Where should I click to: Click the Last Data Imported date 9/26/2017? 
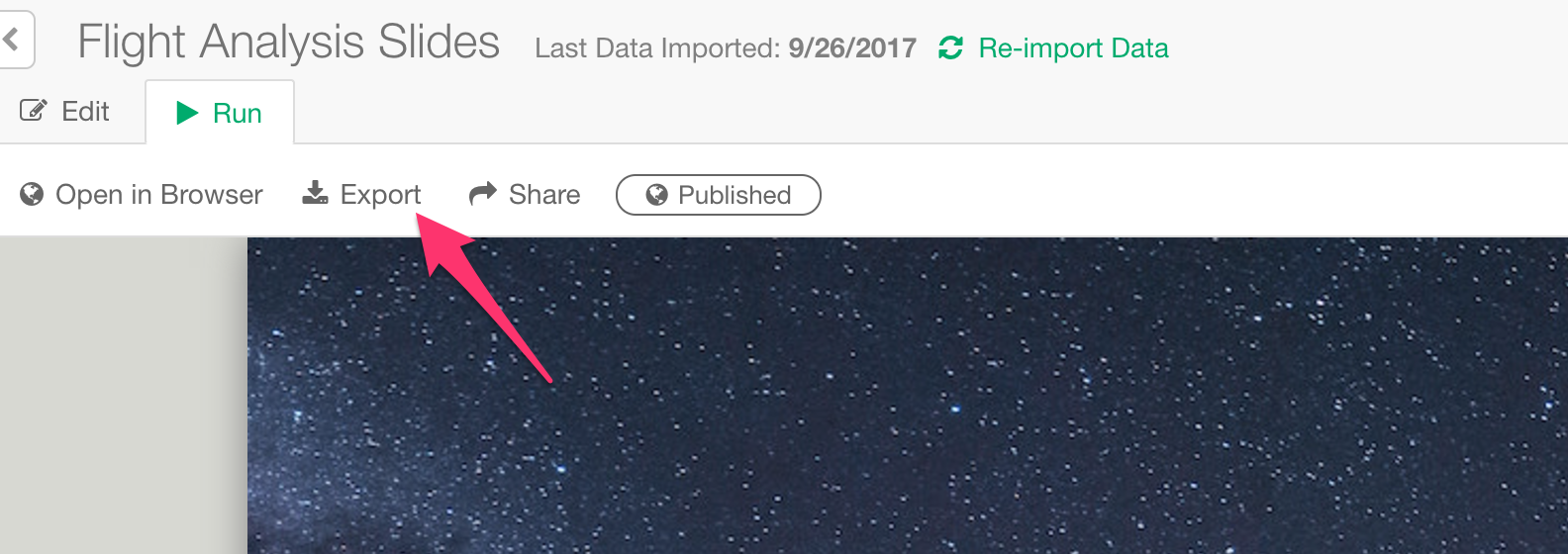point(852,48)
